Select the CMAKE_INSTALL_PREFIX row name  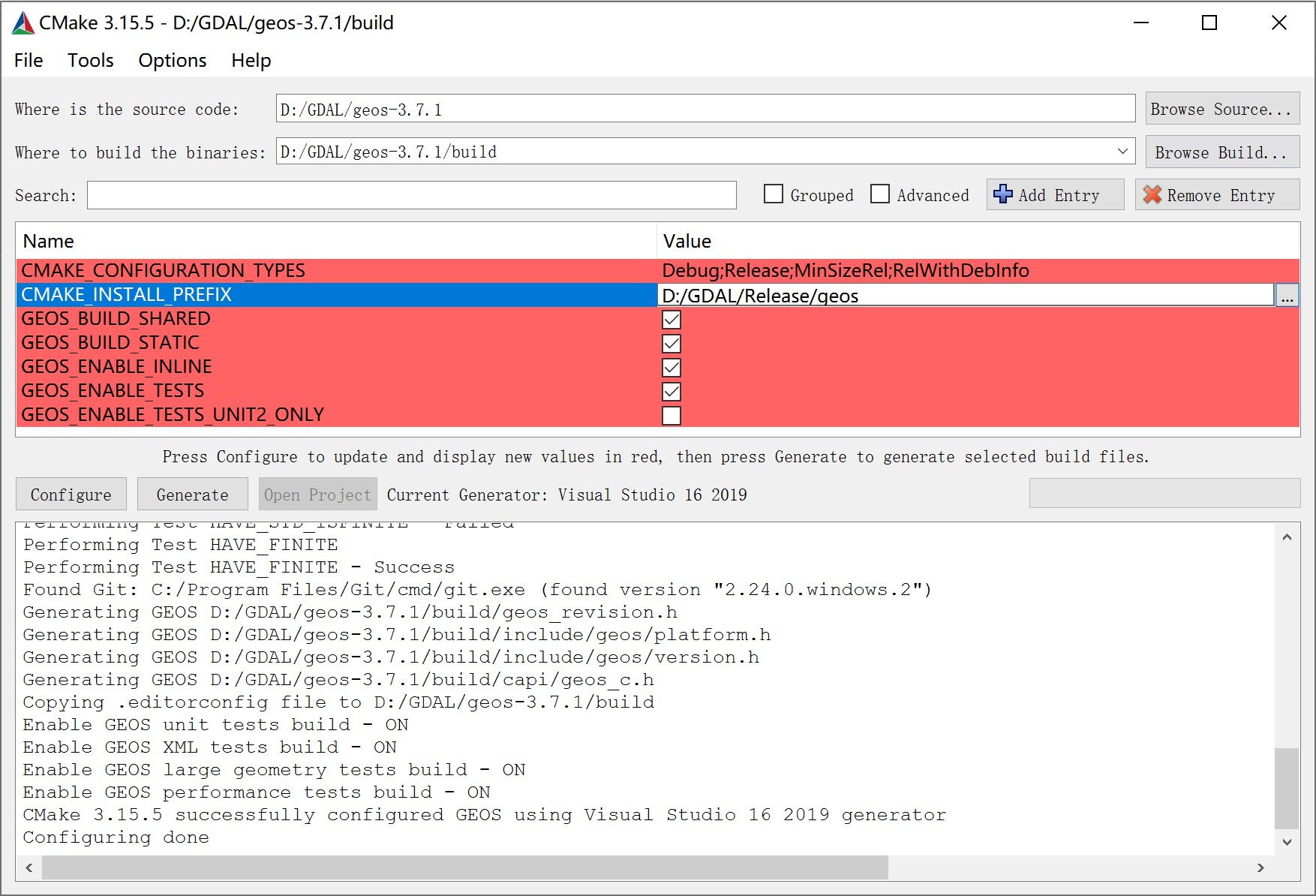(x=127, y=295)
